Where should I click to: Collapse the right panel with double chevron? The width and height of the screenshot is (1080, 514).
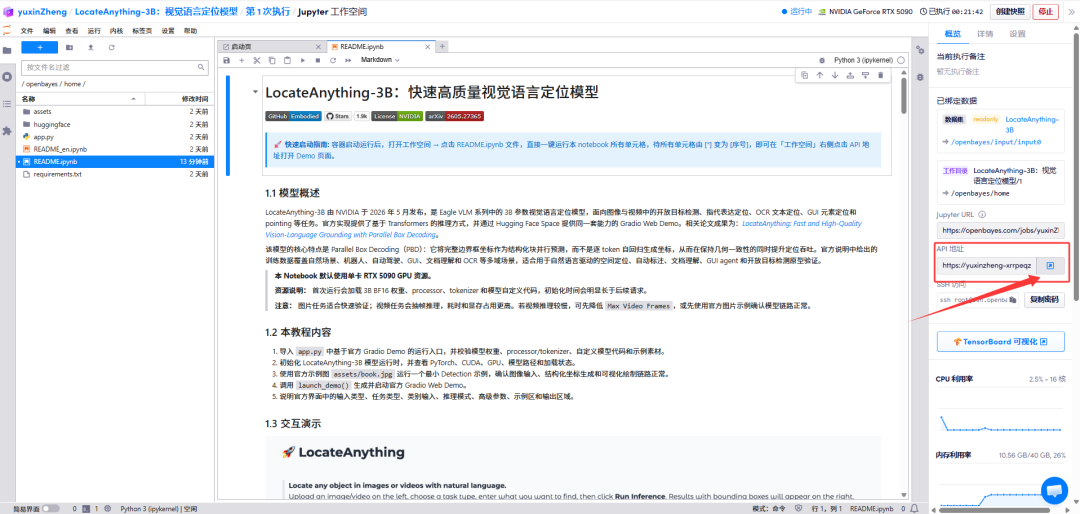point(1070,12)
